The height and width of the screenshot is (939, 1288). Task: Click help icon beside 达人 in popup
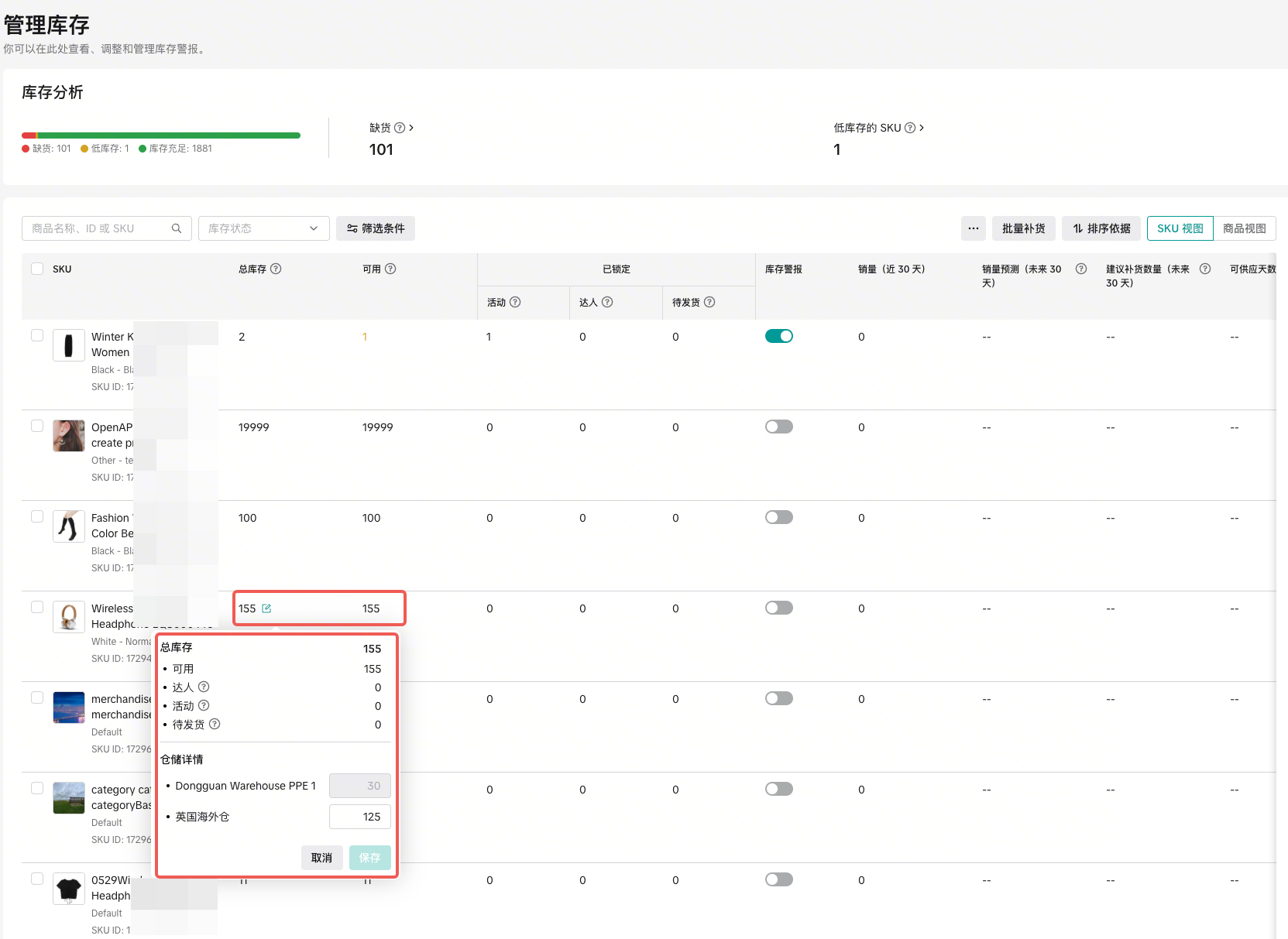204,687
